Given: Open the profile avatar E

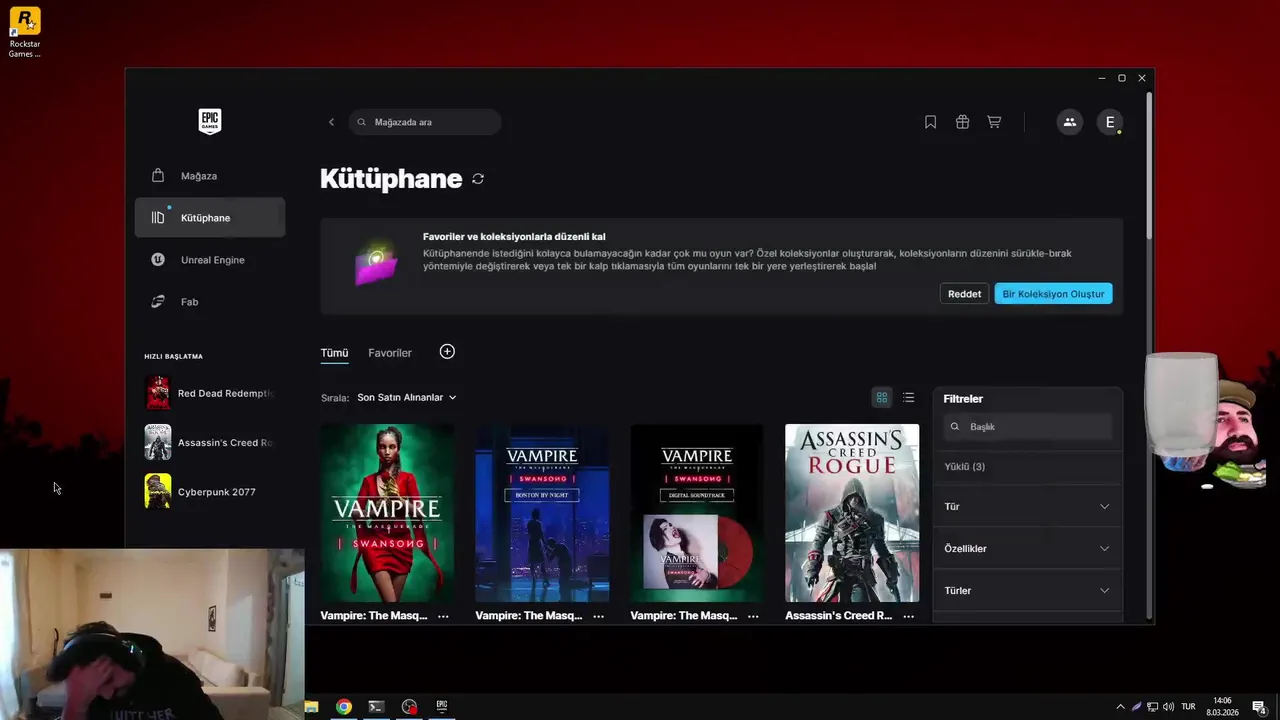Looking at the screenshot, I should (1109, 122).
